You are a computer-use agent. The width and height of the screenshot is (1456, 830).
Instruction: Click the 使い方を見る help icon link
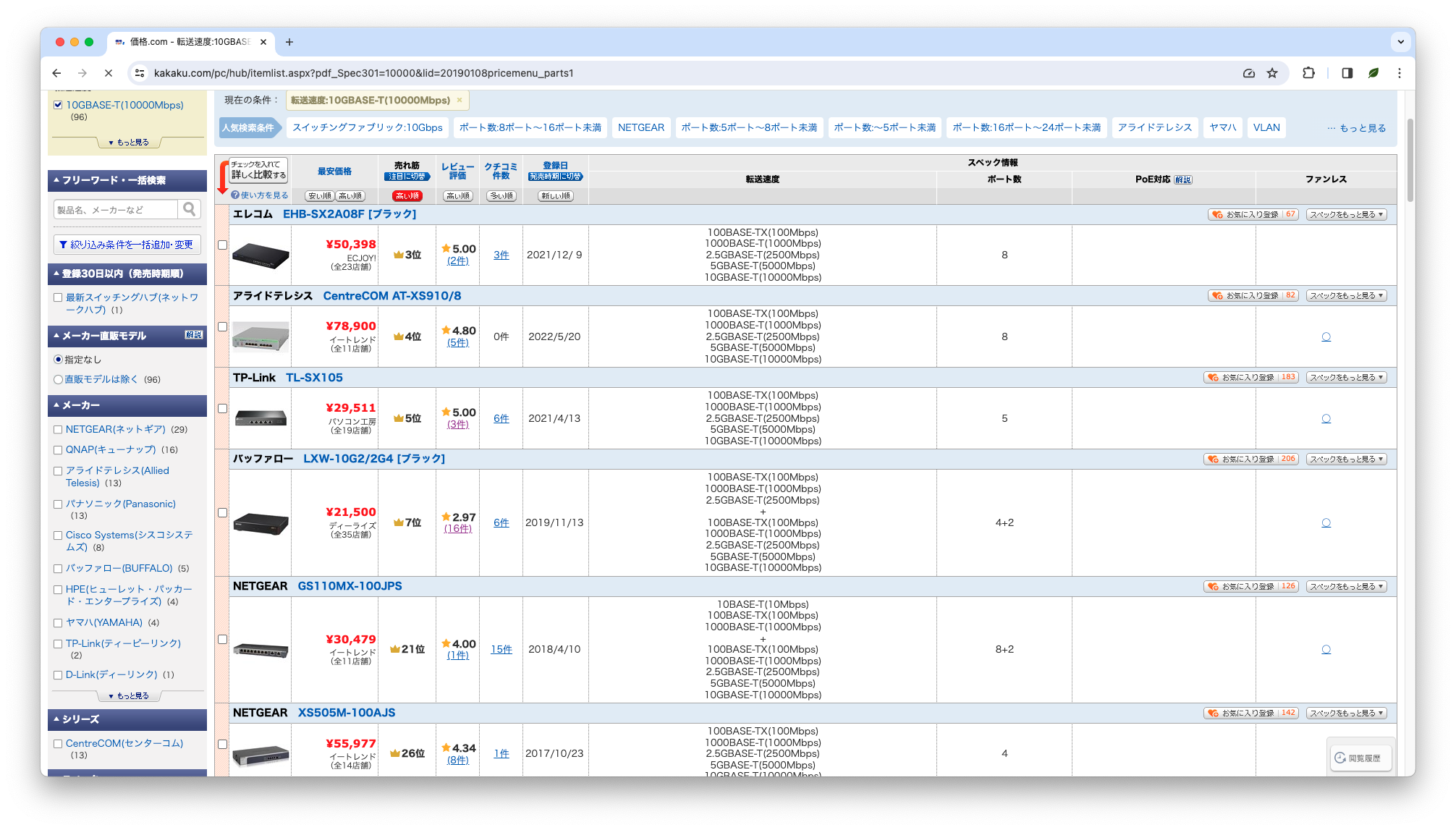[x=259, y=195]
